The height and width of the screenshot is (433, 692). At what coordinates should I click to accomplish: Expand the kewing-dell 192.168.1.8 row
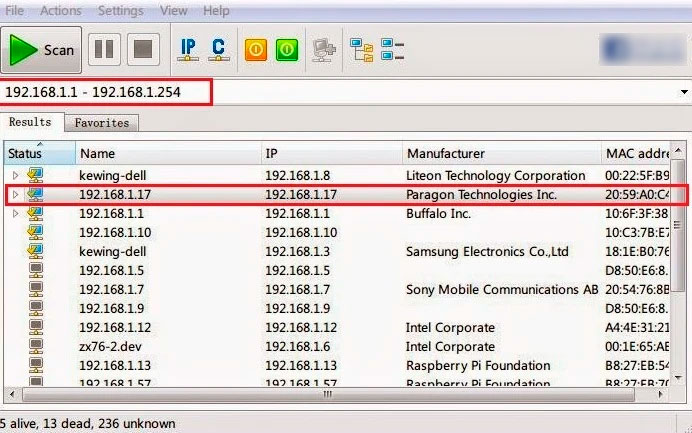tap(15, 176)
